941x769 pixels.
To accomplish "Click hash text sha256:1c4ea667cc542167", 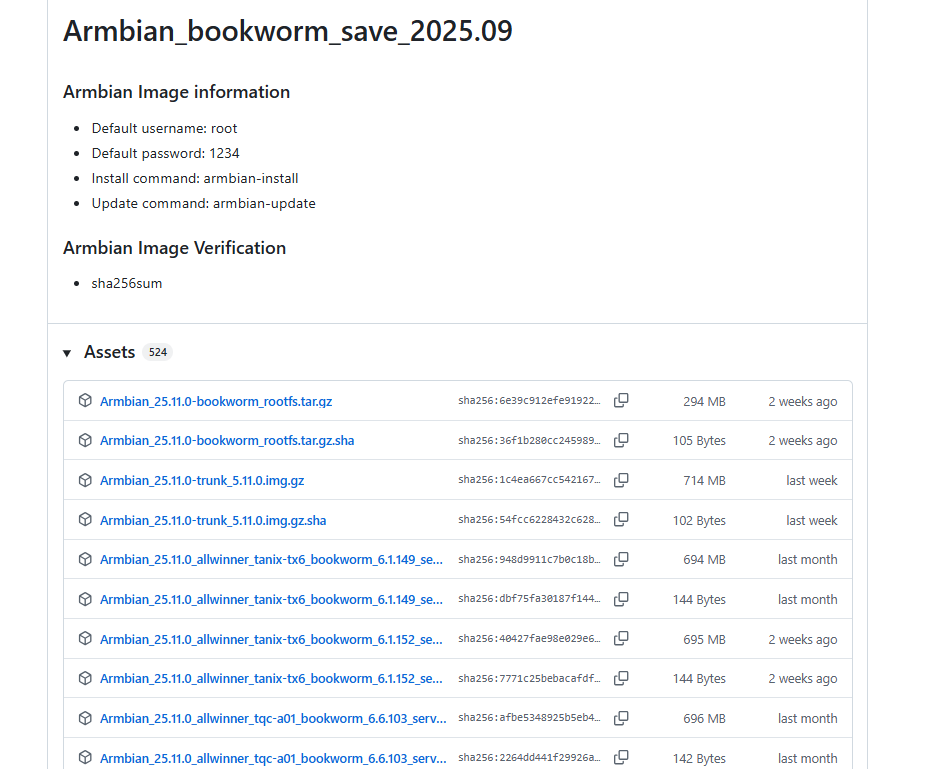I will tap(529, 480).
